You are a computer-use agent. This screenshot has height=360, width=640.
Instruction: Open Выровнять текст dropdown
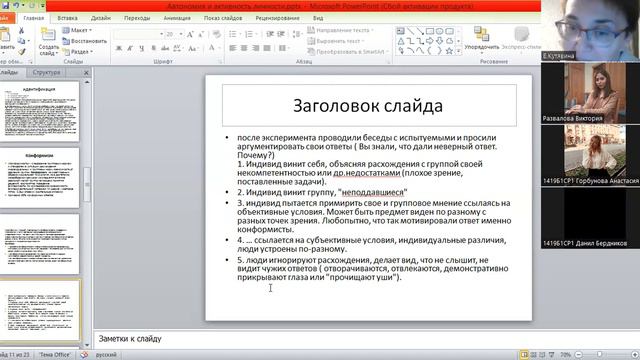coord(336,41)
